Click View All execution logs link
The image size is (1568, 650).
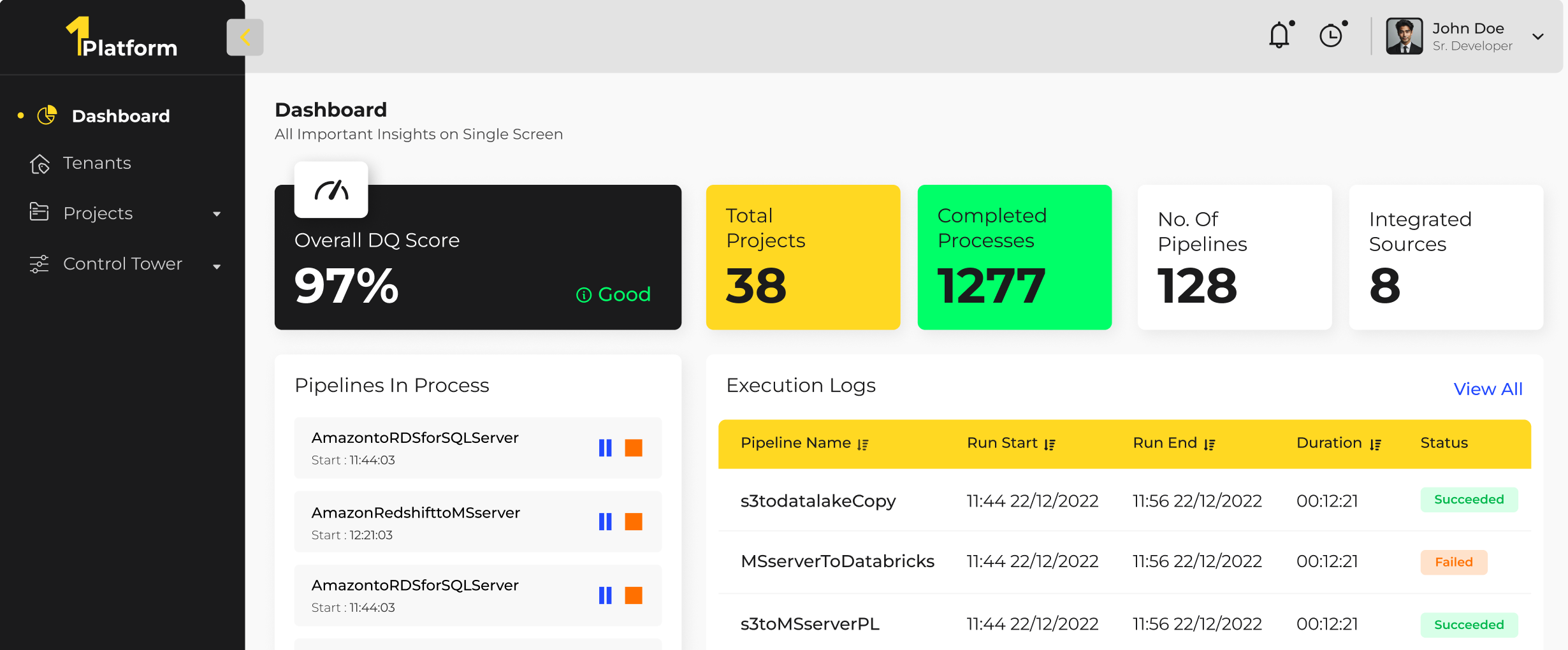coord(1488,389)
